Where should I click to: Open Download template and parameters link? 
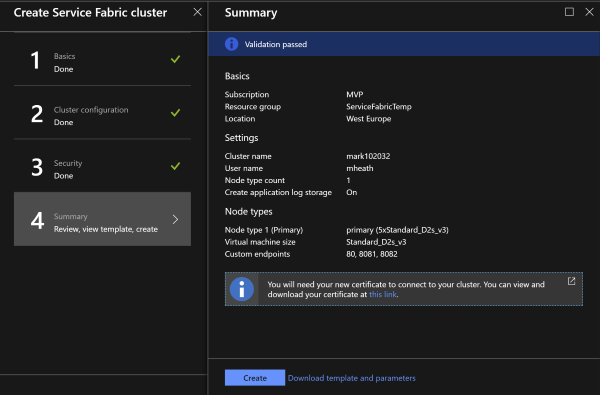click(x=351, y=378)
